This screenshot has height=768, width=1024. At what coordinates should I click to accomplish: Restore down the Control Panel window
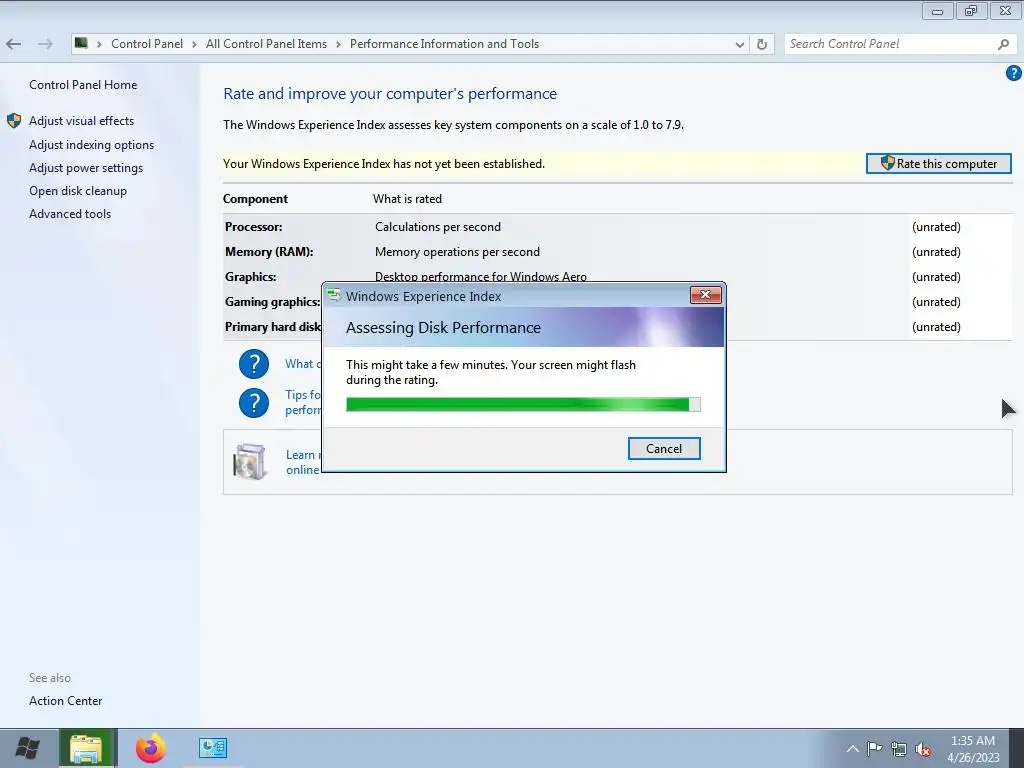(972, 10)
